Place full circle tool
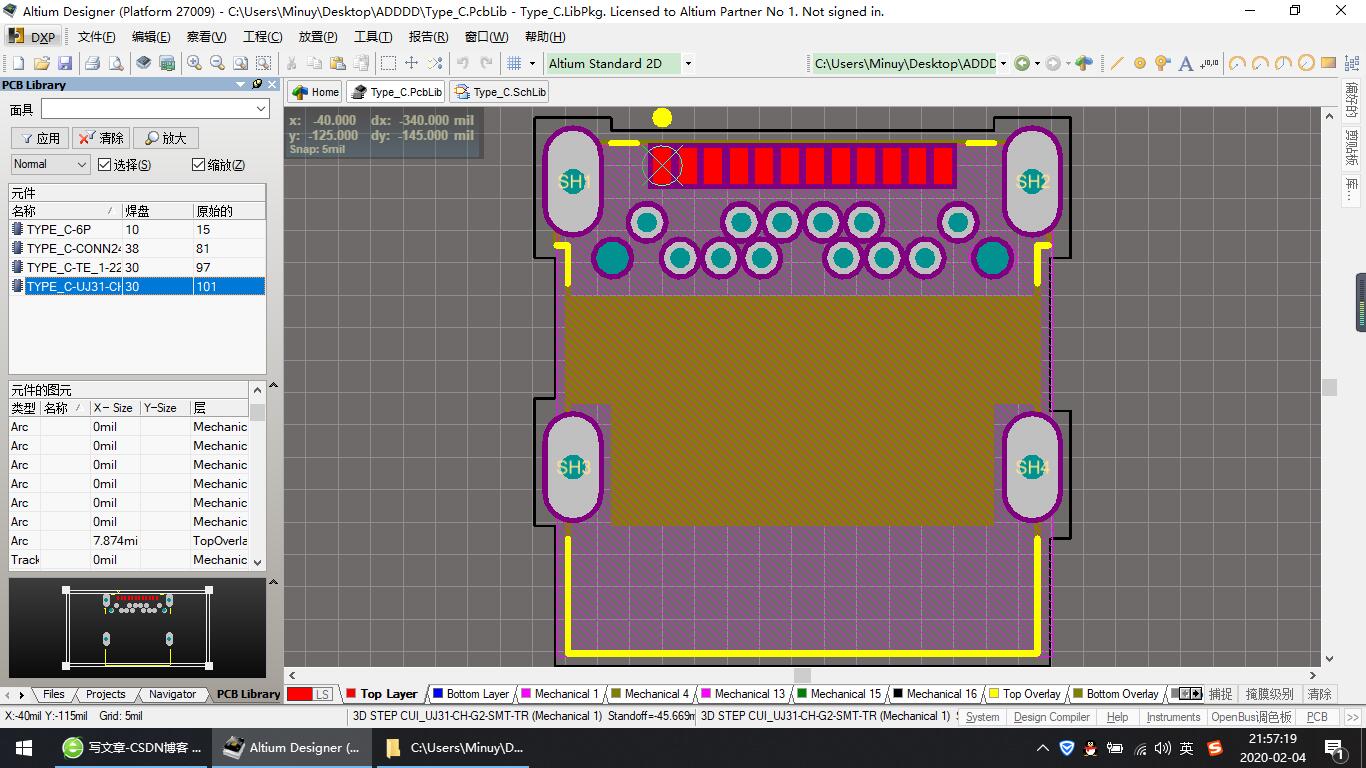The height and width of the screenshot is (768, 1366). (x=1306, y=63)
